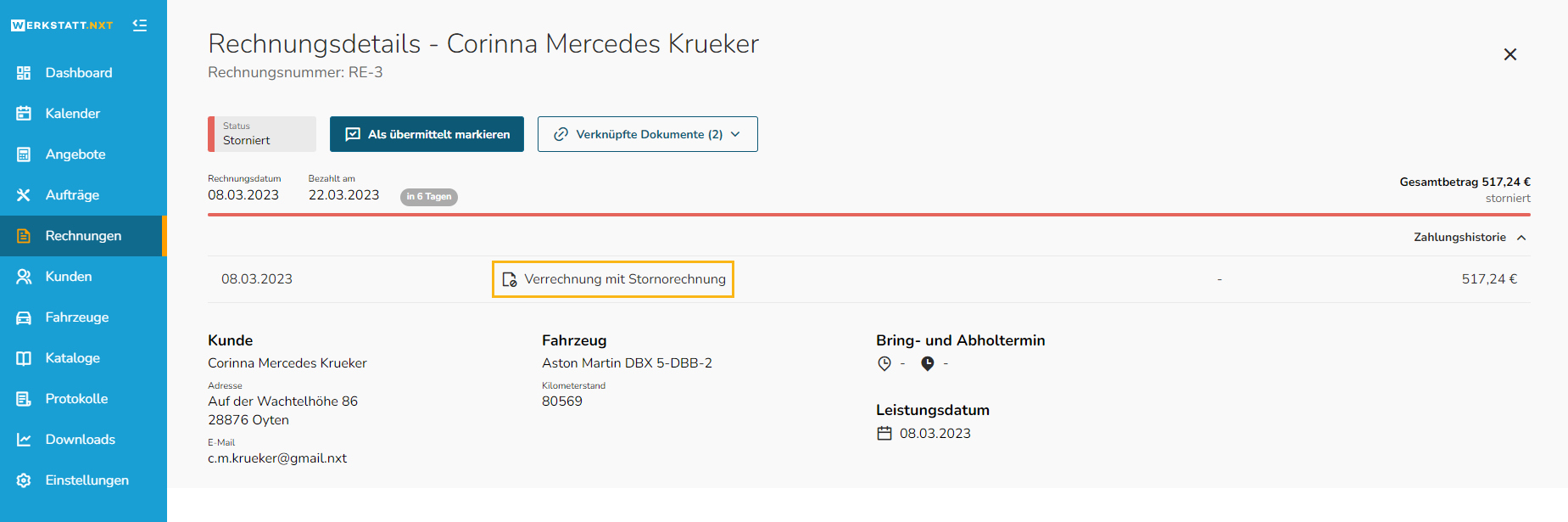Collapse the sidebar with the menu icon
This screenshot has width=1568, height=522.
click(x=140, y=25)
